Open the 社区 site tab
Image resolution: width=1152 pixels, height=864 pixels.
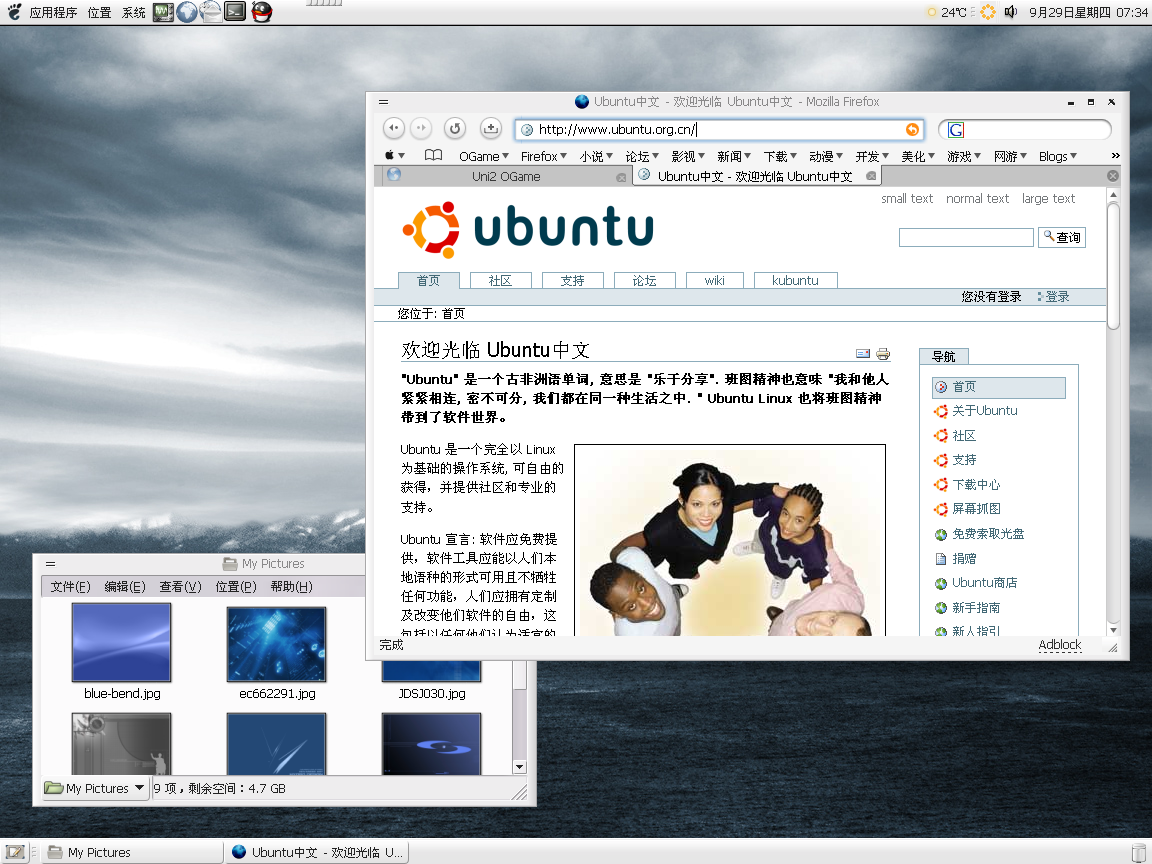click(500, 281)
